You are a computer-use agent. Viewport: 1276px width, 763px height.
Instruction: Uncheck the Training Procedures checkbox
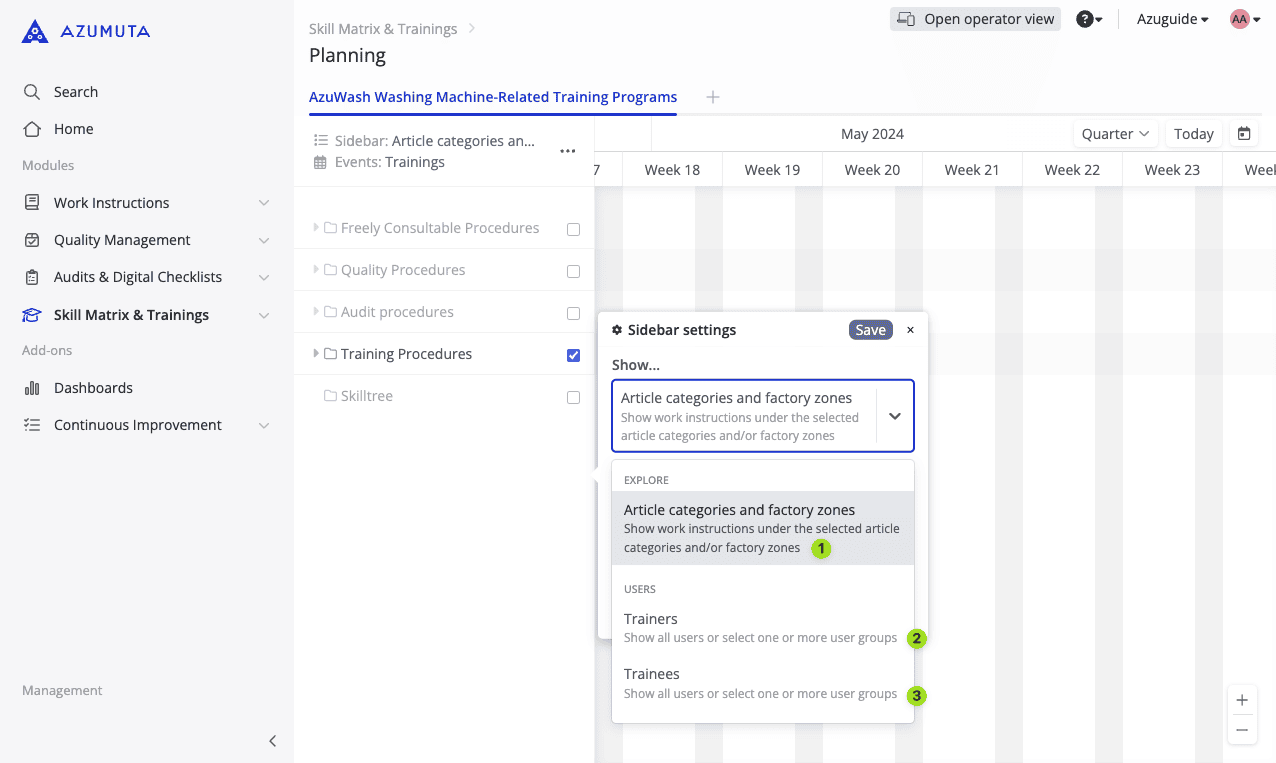click(x=573, y=354)
